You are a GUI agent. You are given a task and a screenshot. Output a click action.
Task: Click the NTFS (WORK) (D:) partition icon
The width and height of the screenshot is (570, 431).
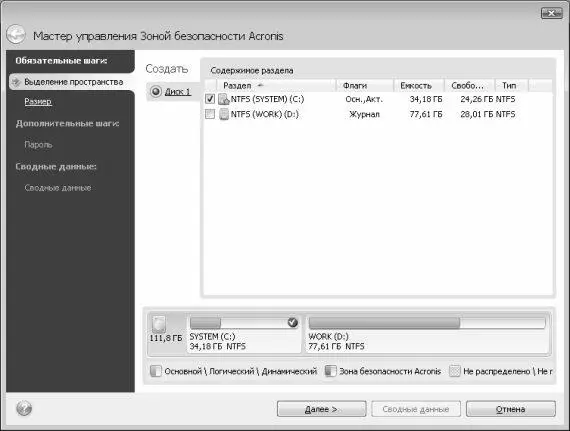224,114
